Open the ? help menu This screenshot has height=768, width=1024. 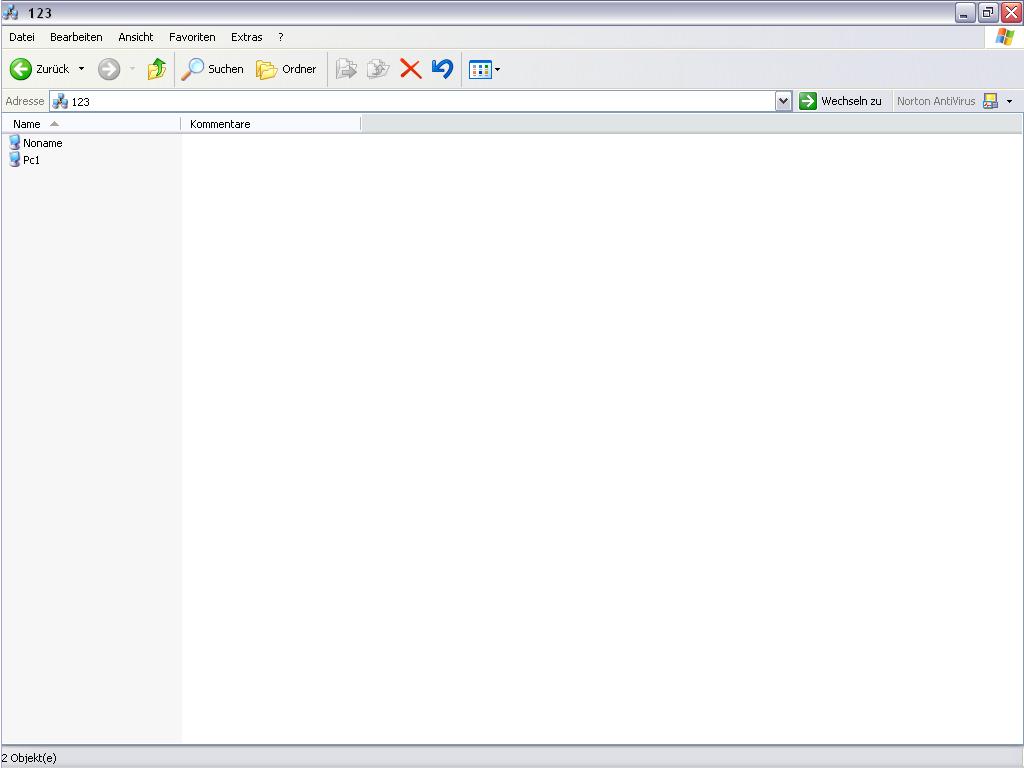[x=281, y=37]
